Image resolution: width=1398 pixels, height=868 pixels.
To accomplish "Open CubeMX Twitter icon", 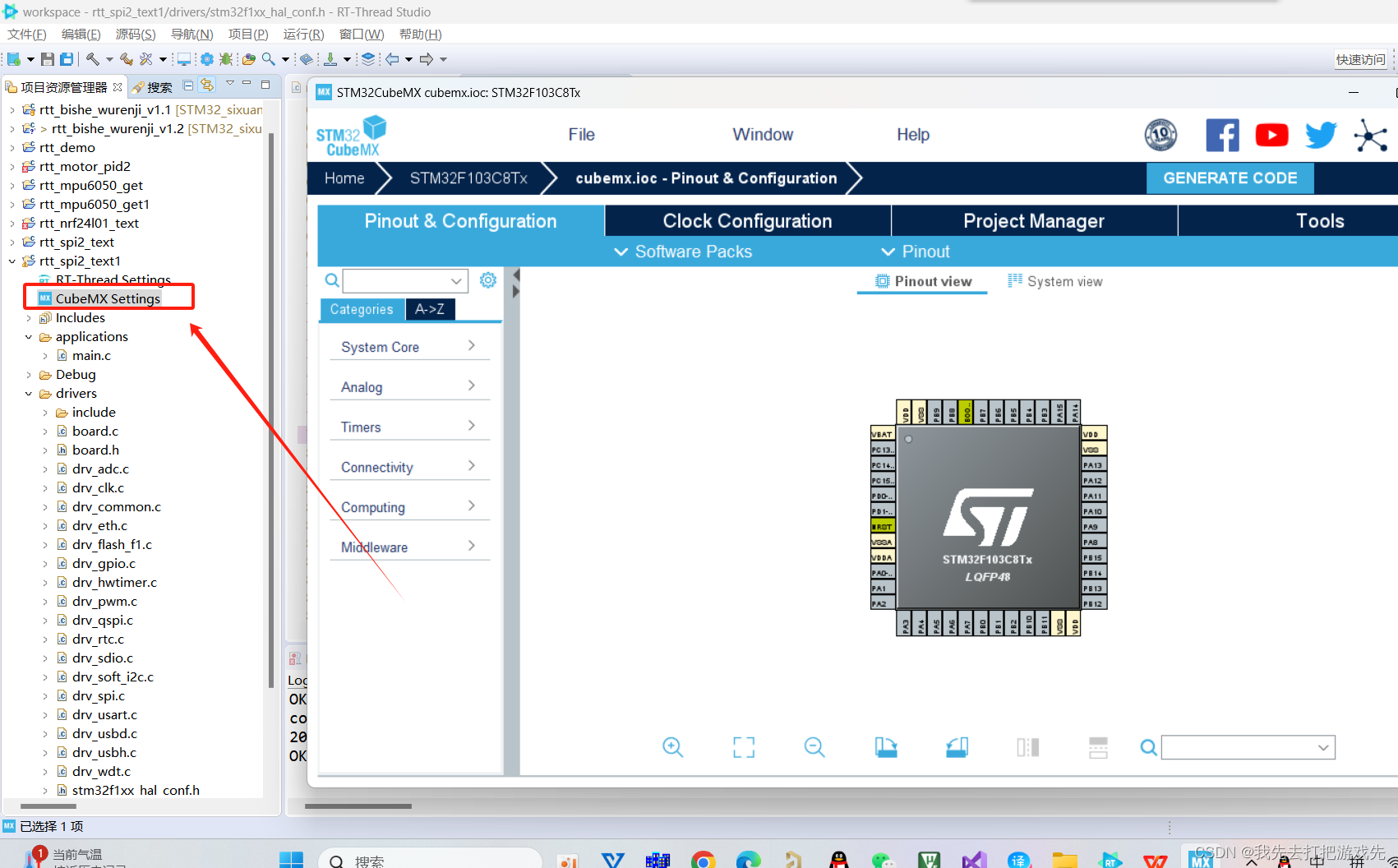I will 1321,135.
